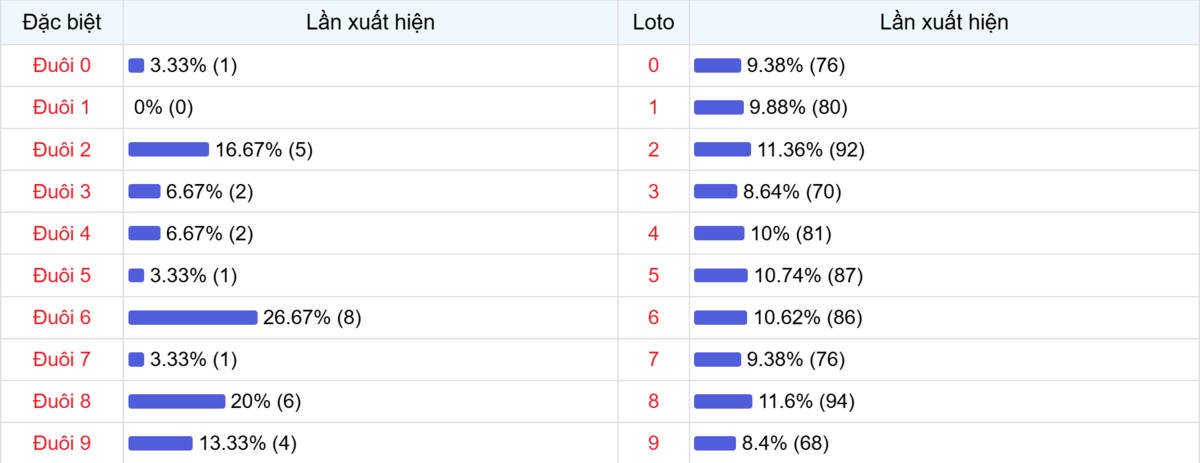The width and height of the screenshot is (1200, 463).
Task: Click the blue bar beside "11.36% (92)"
Action: (722, 150)
